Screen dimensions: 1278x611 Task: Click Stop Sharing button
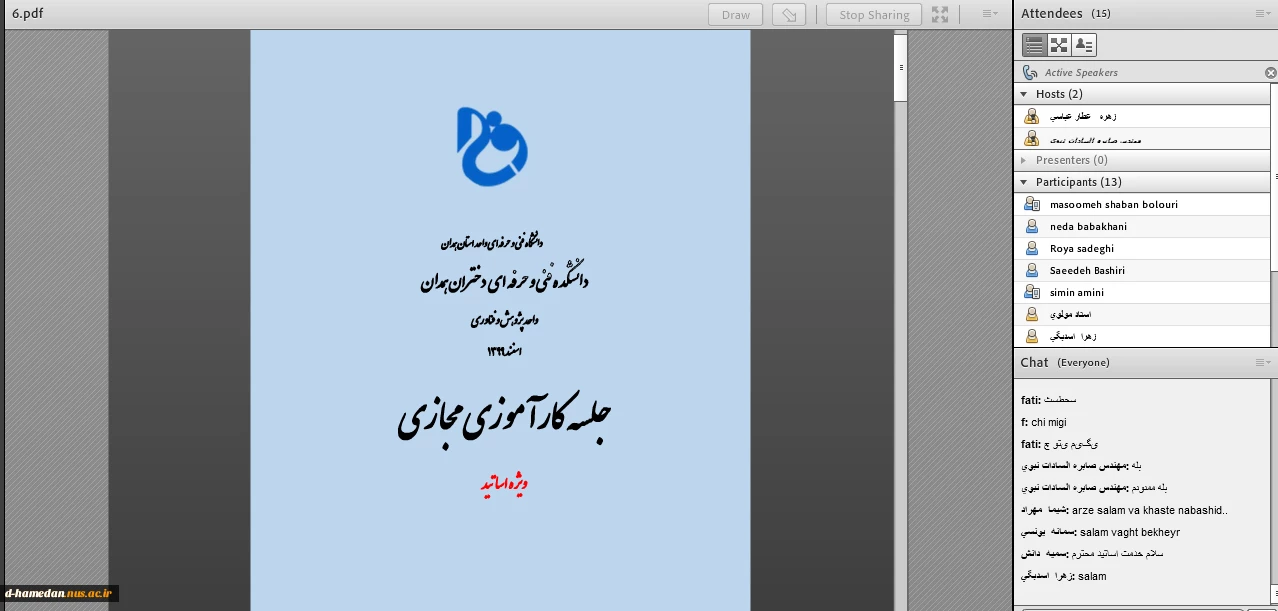tap(874, 14)
